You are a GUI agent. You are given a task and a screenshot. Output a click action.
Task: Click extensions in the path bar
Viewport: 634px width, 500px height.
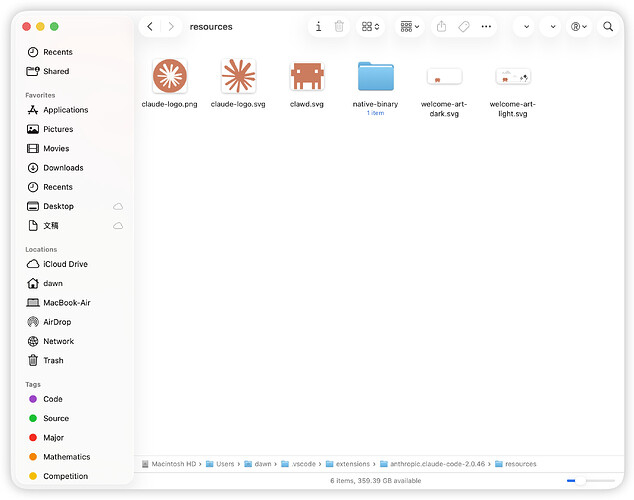point(348,464)
